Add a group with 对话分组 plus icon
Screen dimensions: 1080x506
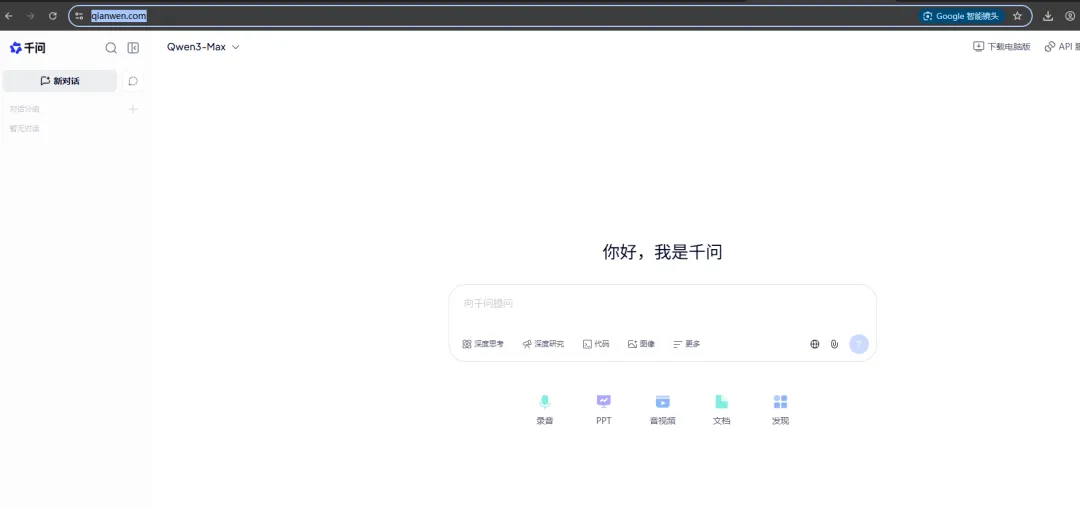click(x=134, y=109)
